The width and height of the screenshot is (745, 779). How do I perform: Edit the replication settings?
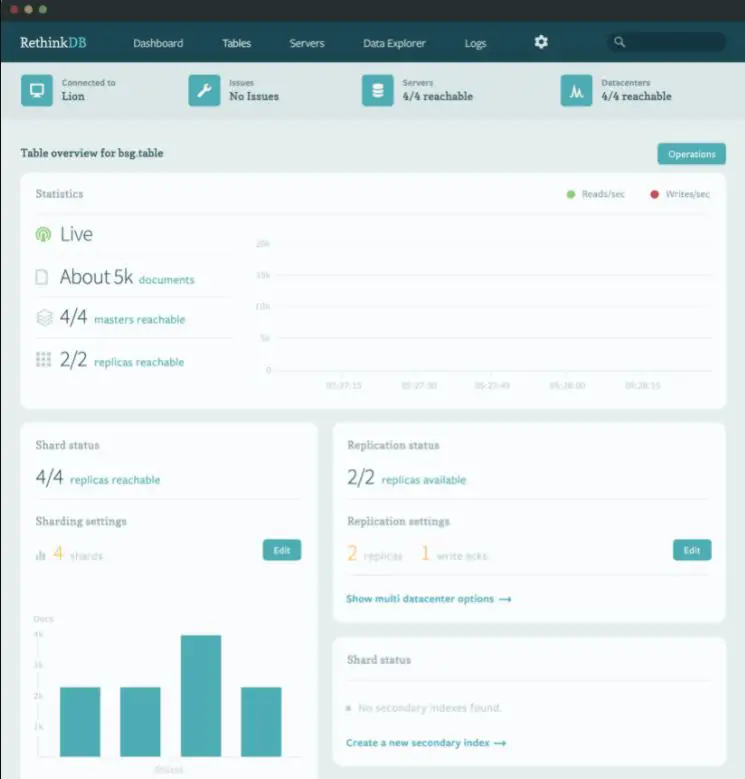(692, 550)
